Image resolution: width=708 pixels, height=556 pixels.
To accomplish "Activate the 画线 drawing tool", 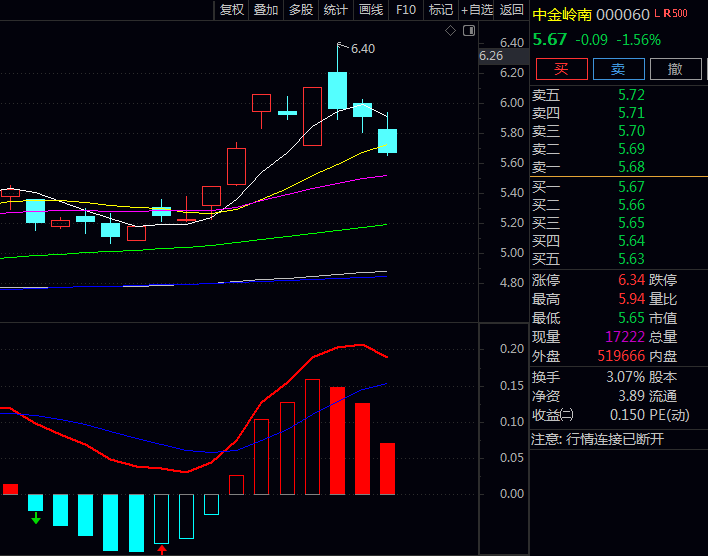I will pos(370,10).
